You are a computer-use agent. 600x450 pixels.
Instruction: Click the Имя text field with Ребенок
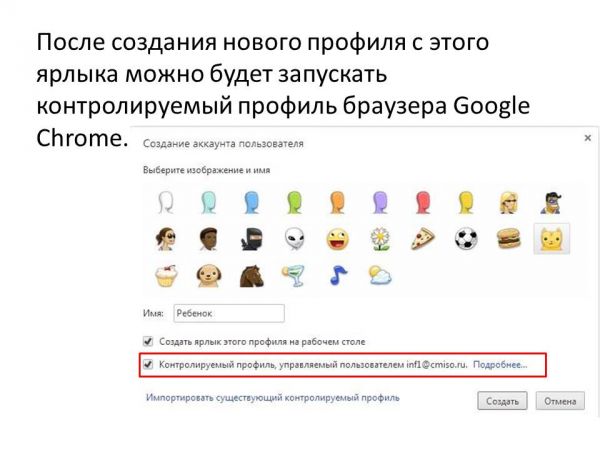pyautogui.click(x=229, y=313)
